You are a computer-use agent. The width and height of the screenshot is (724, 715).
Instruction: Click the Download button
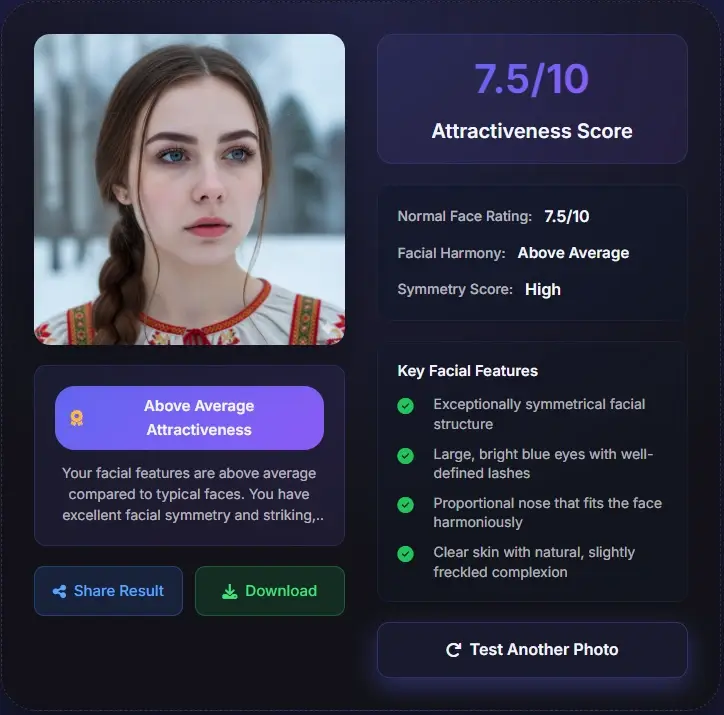(270, 591)
